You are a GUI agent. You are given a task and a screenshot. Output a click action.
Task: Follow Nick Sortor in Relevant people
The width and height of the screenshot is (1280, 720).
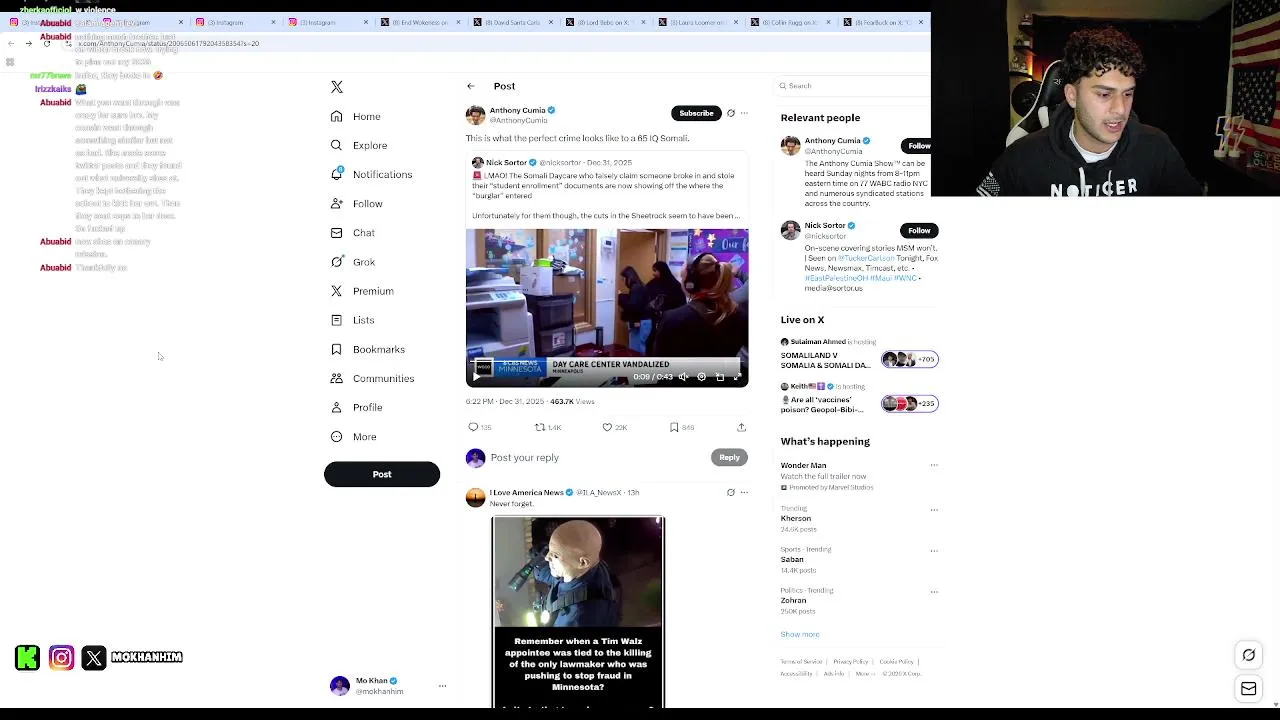[918, 231]
